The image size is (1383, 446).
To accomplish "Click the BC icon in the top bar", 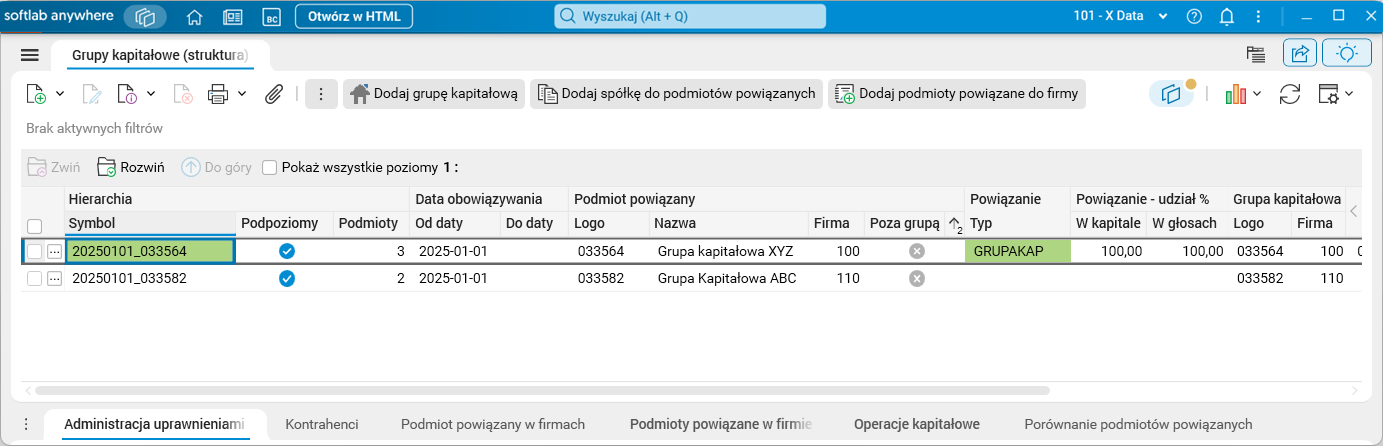I will click(271, 17).
